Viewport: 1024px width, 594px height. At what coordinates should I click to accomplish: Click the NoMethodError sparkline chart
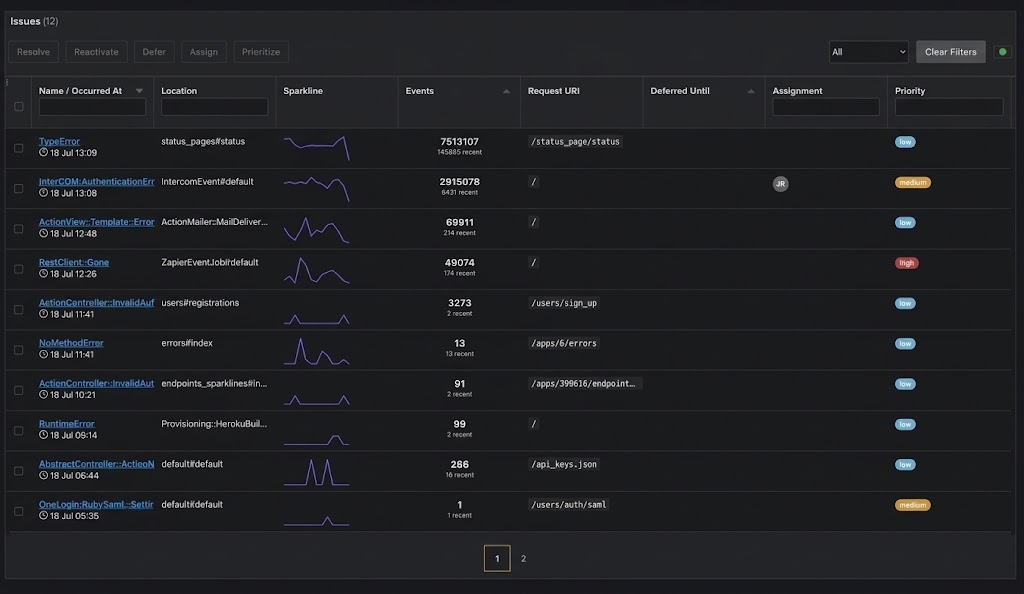(x=317, y=351)
